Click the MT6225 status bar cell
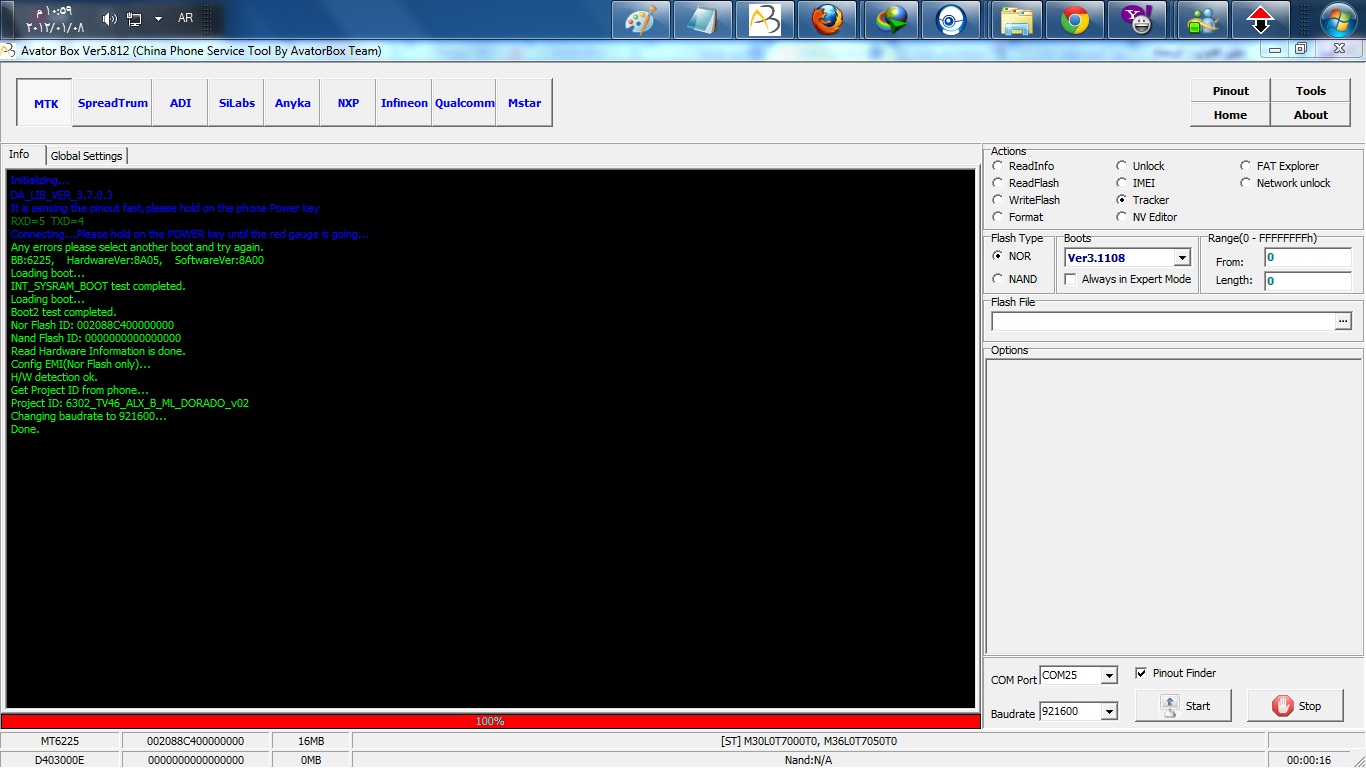The image size is (1366, 768). 60,741
